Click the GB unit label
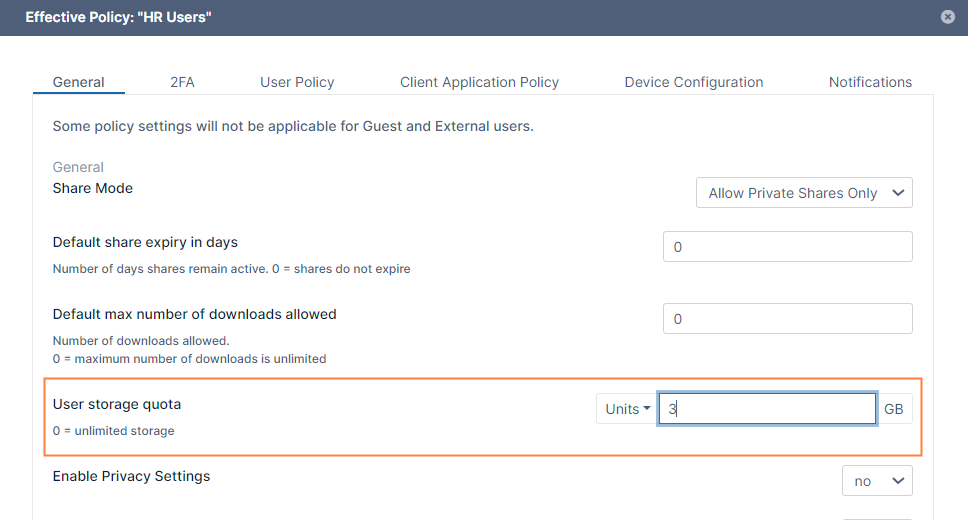 (893, 409)
